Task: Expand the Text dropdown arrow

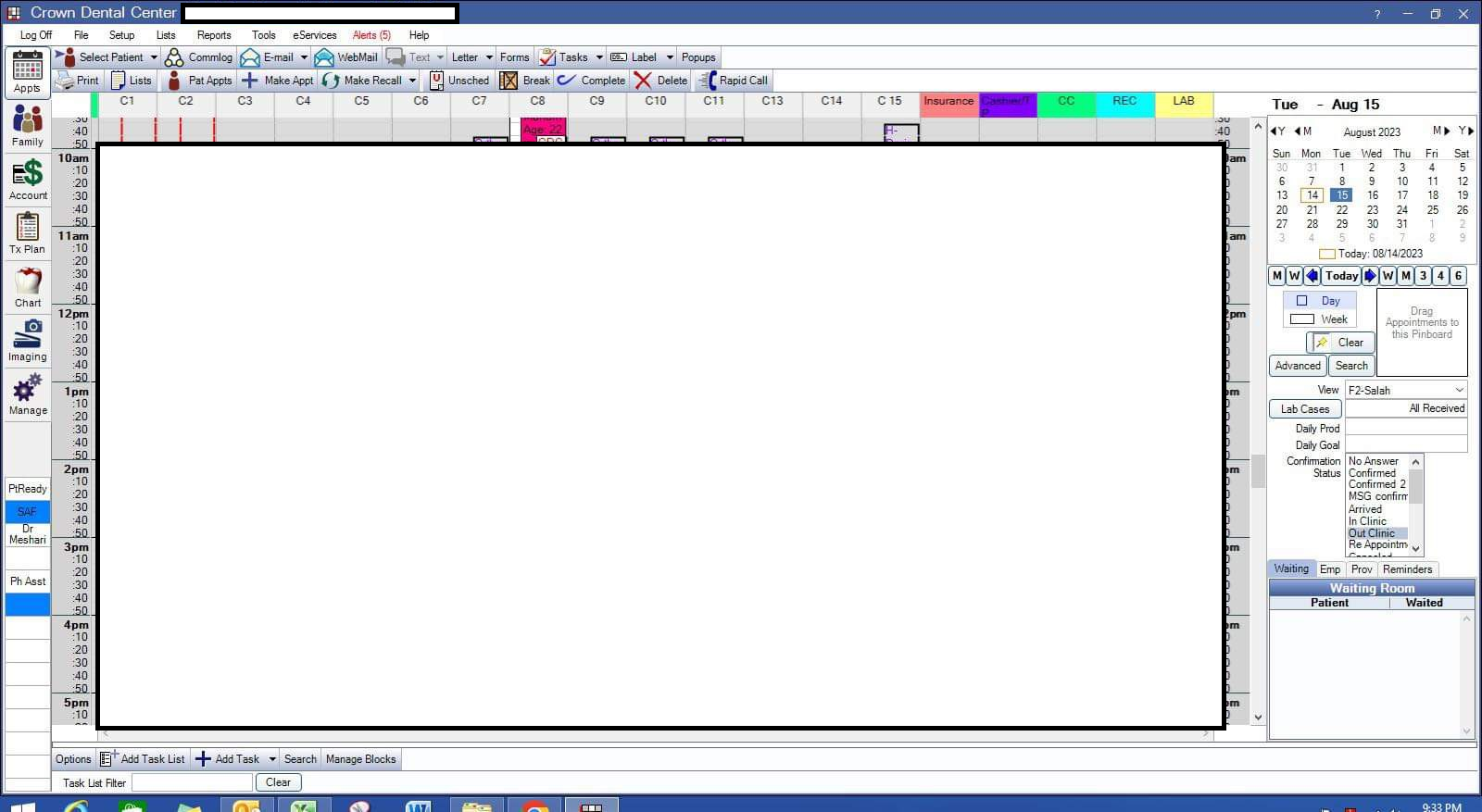Action: 440,57
